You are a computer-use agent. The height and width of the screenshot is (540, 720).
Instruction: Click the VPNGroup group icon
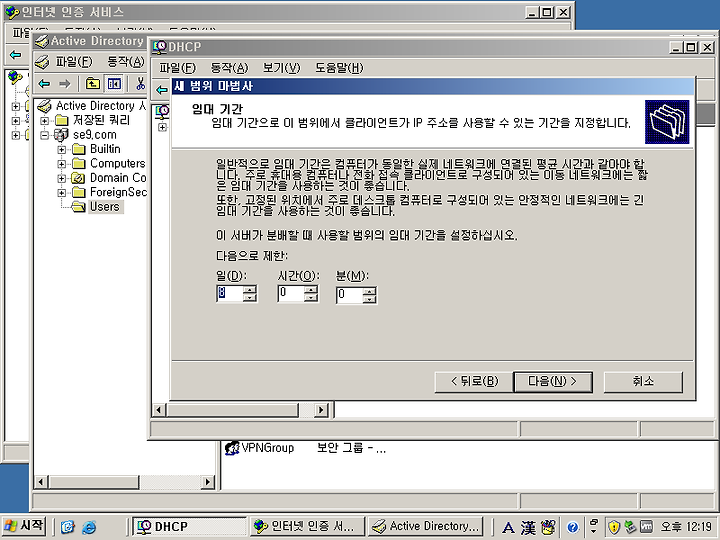(x=232, y=448)
